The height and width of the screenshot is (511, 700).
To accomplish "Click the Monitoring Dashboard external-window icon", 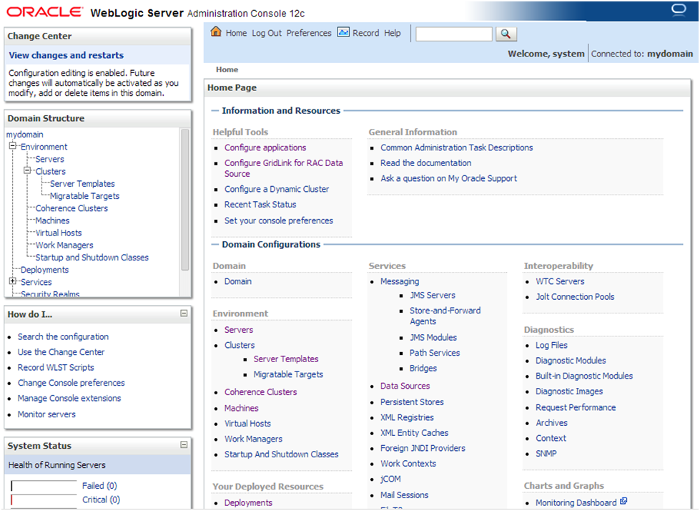I will point(623,502).
